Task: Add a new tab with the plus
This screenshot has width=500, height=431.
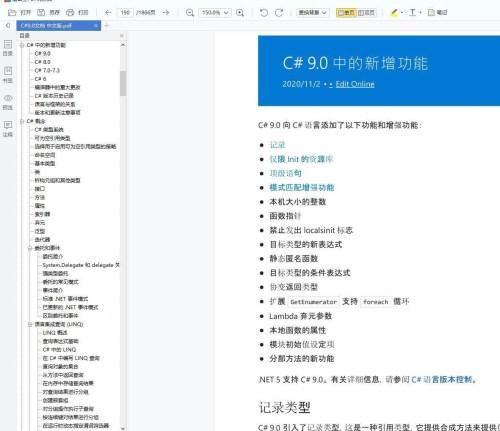Action: tap(107, 26)
